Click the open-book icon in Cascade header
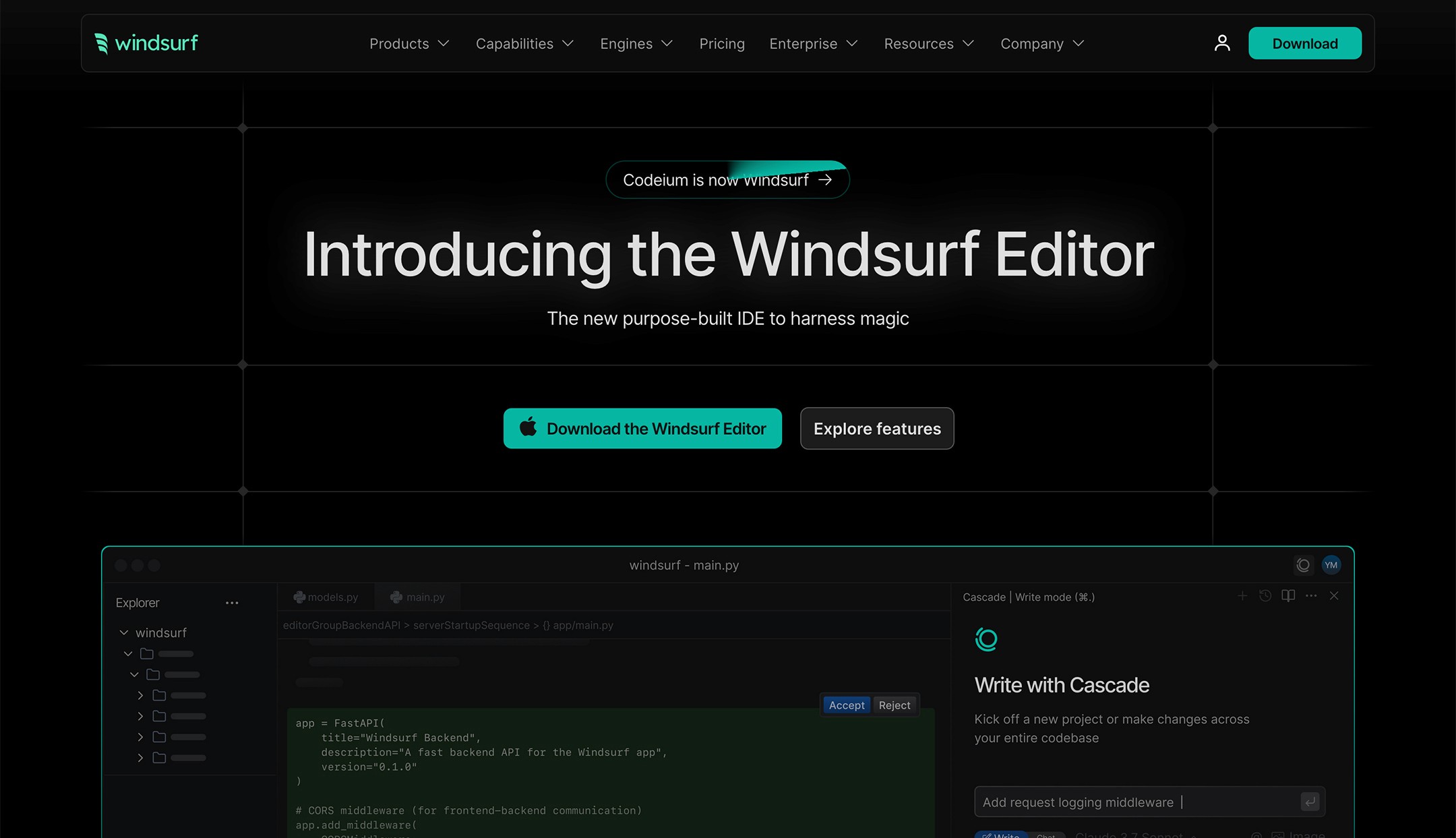This screenshot has height=838, width=1456. (1288, 596)
